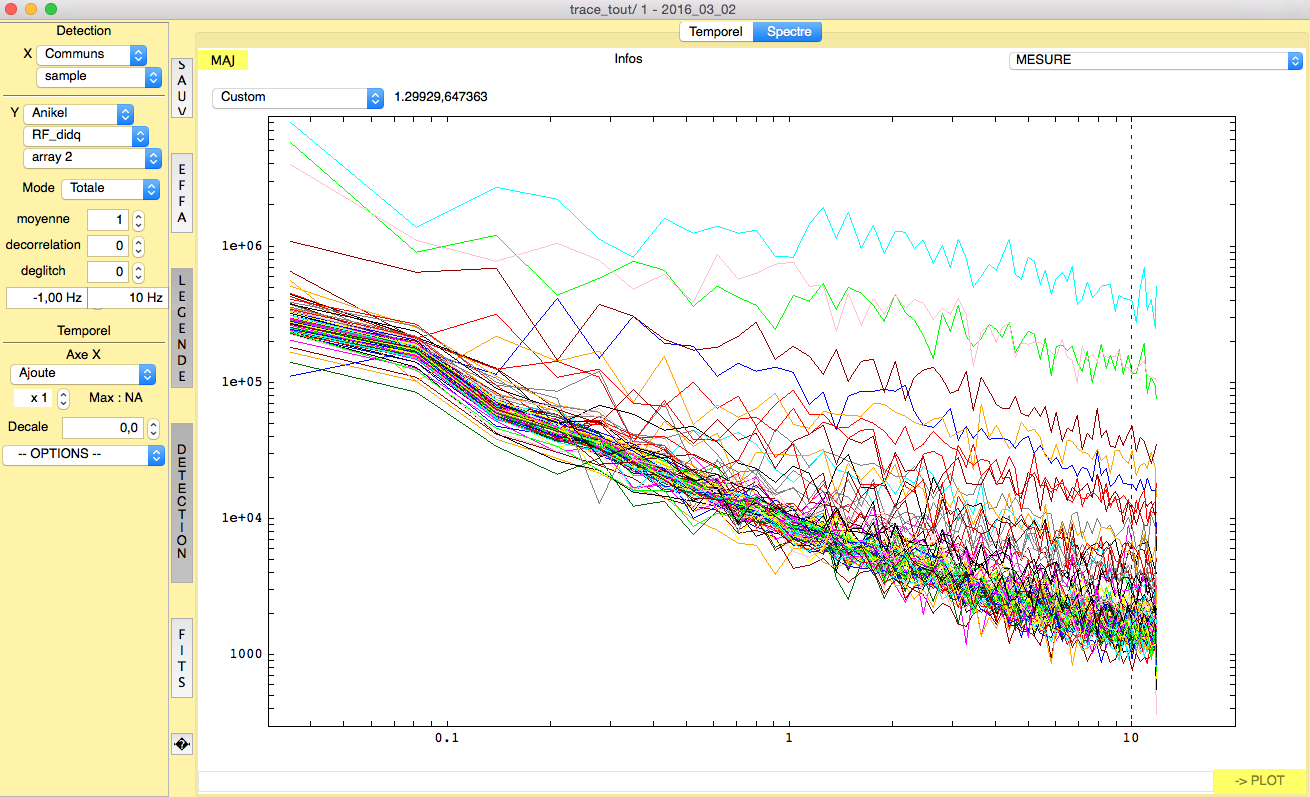
Task: Open the Anikel Y-source dropdown
Action: click(x=78, y=114)
